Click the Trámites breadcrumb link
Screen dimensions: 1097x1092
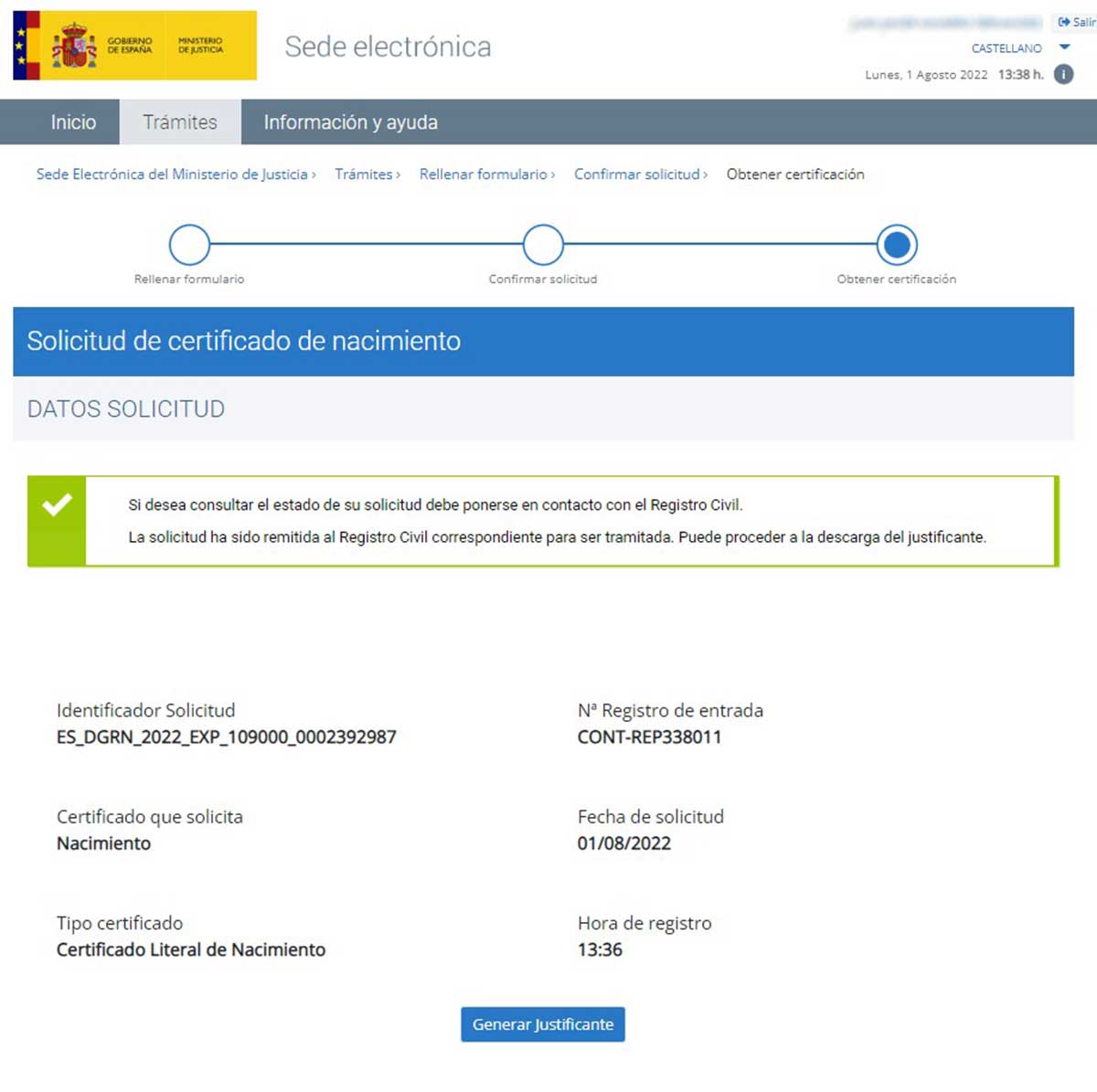pyautogui.click(x=364, y=175)
